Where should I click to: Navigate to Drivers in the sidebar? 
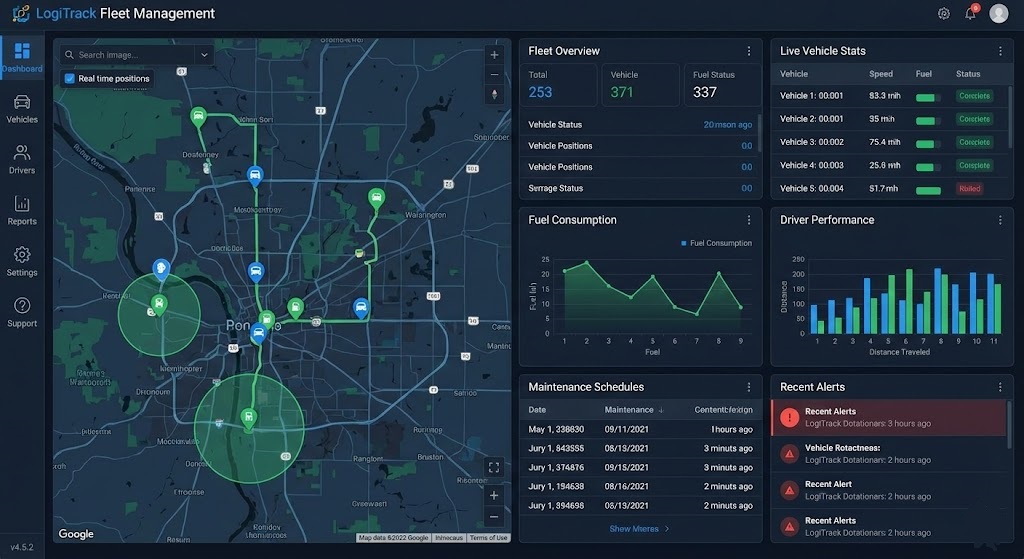pos(22,159)
